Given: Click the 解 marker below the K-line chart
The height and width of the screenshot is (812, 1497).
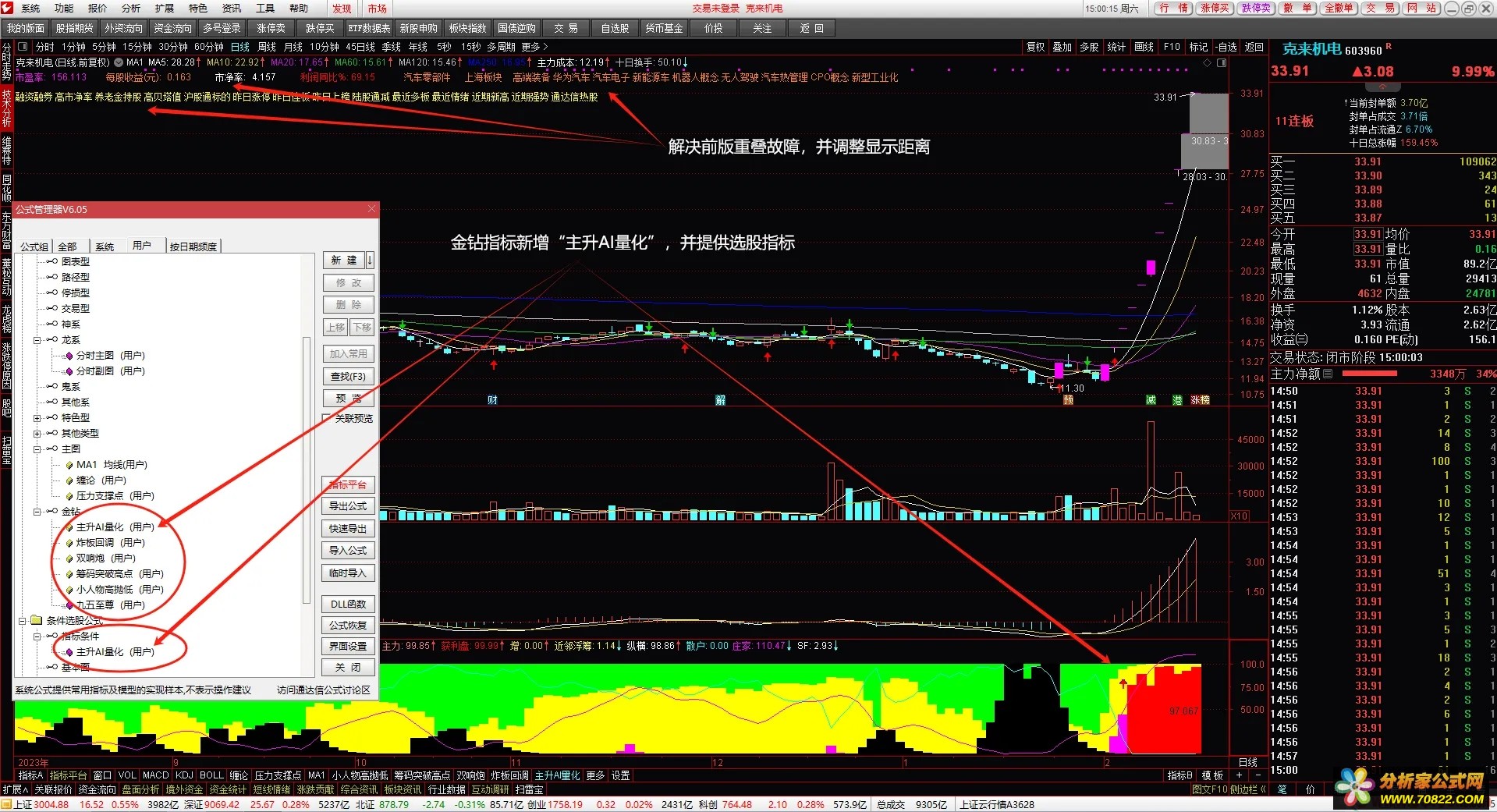Looking at the screenshot, I should [x=720, y=399].
